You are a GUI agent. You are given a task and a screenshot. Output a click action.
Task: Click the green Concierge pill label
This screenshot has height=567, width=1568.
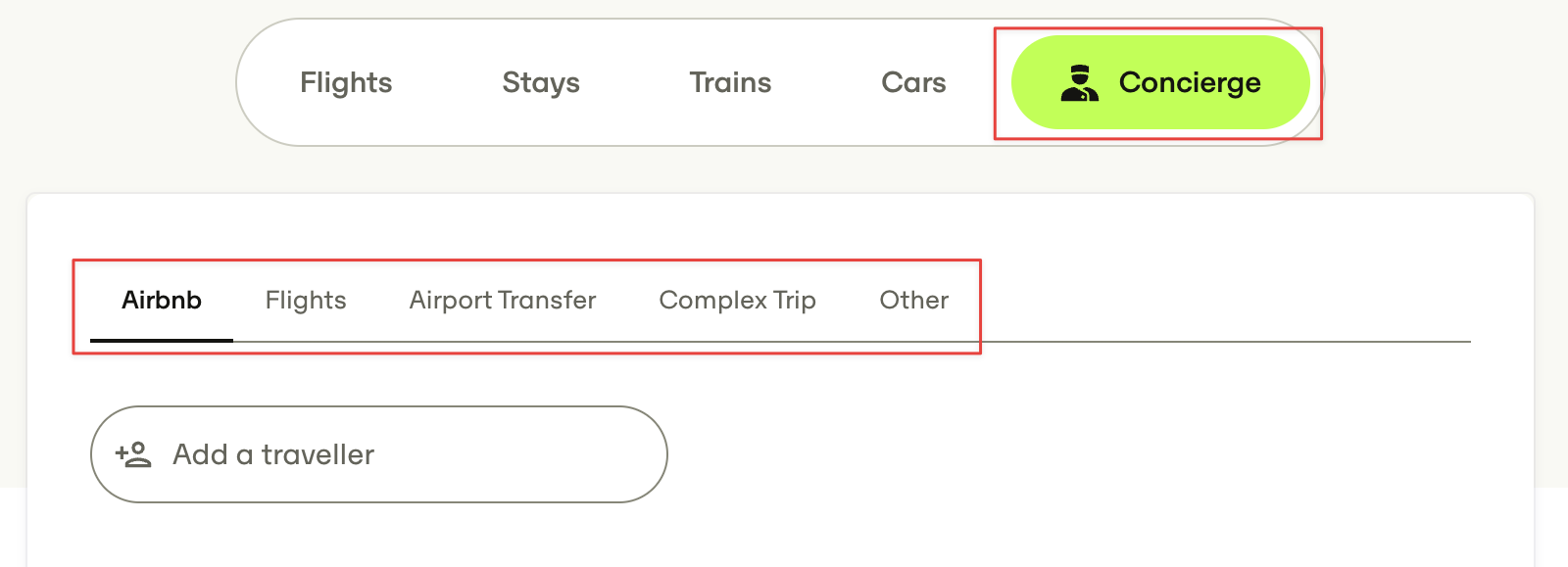(1190, 82)
